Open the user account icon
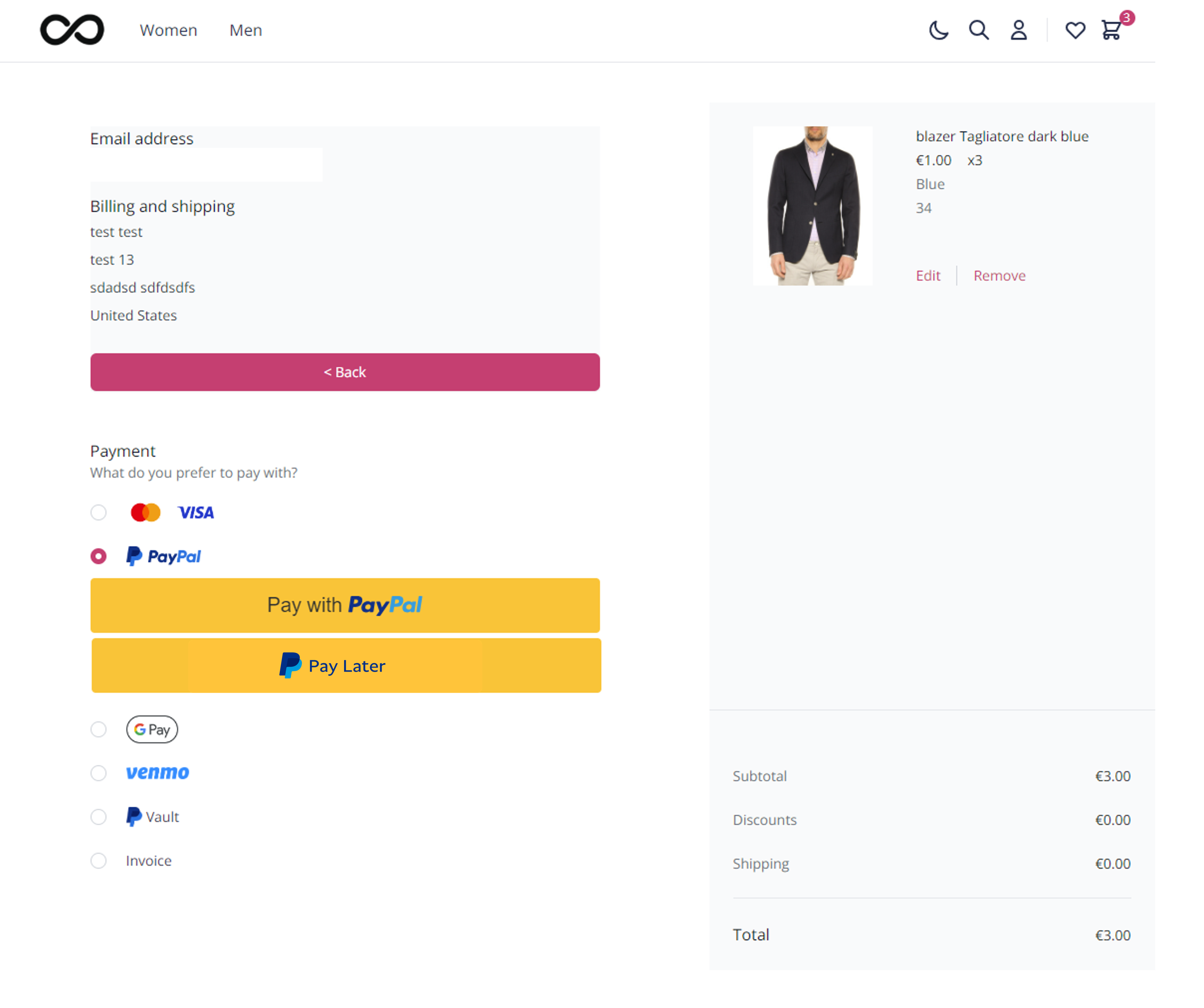Viewport: 1204px width, 1008px height. point(1018,30)
